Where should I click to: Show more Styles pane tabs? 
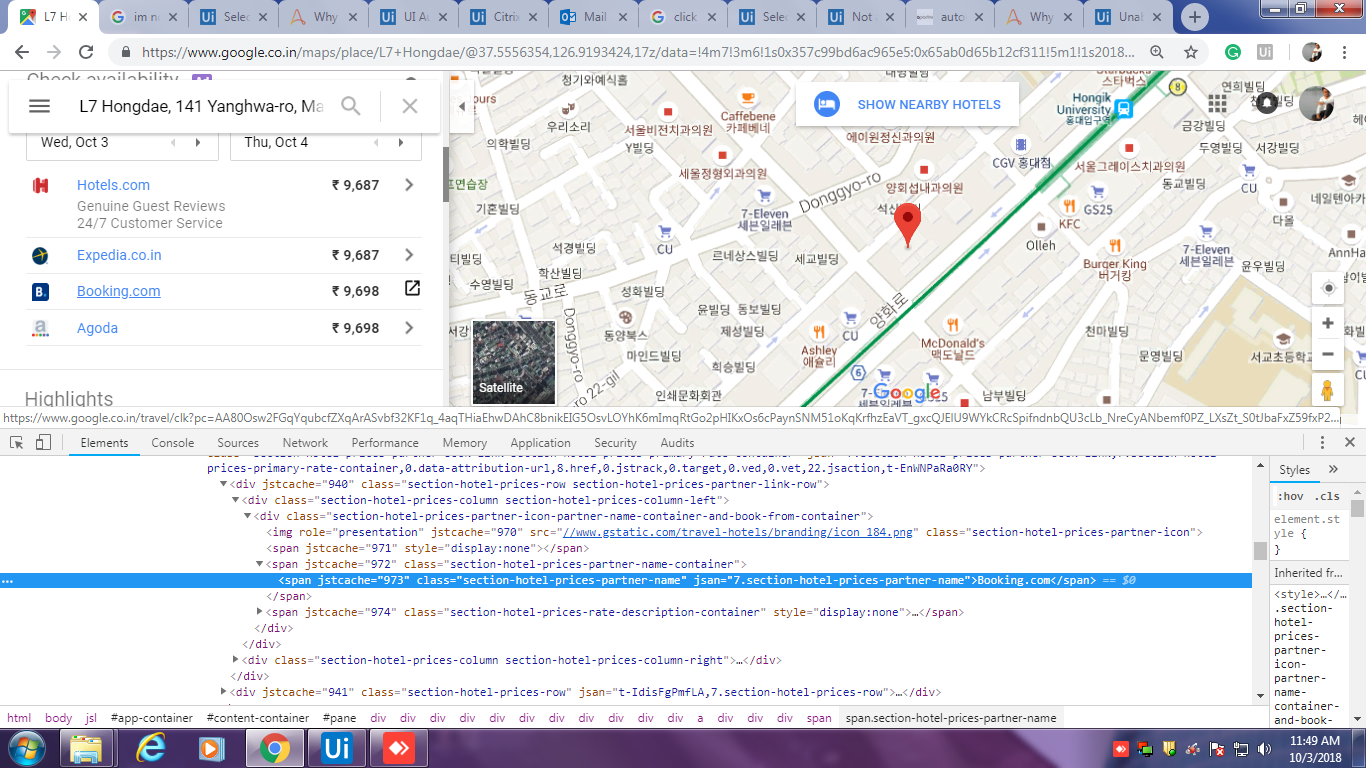pyautogui.click(x=1333, y=469)
